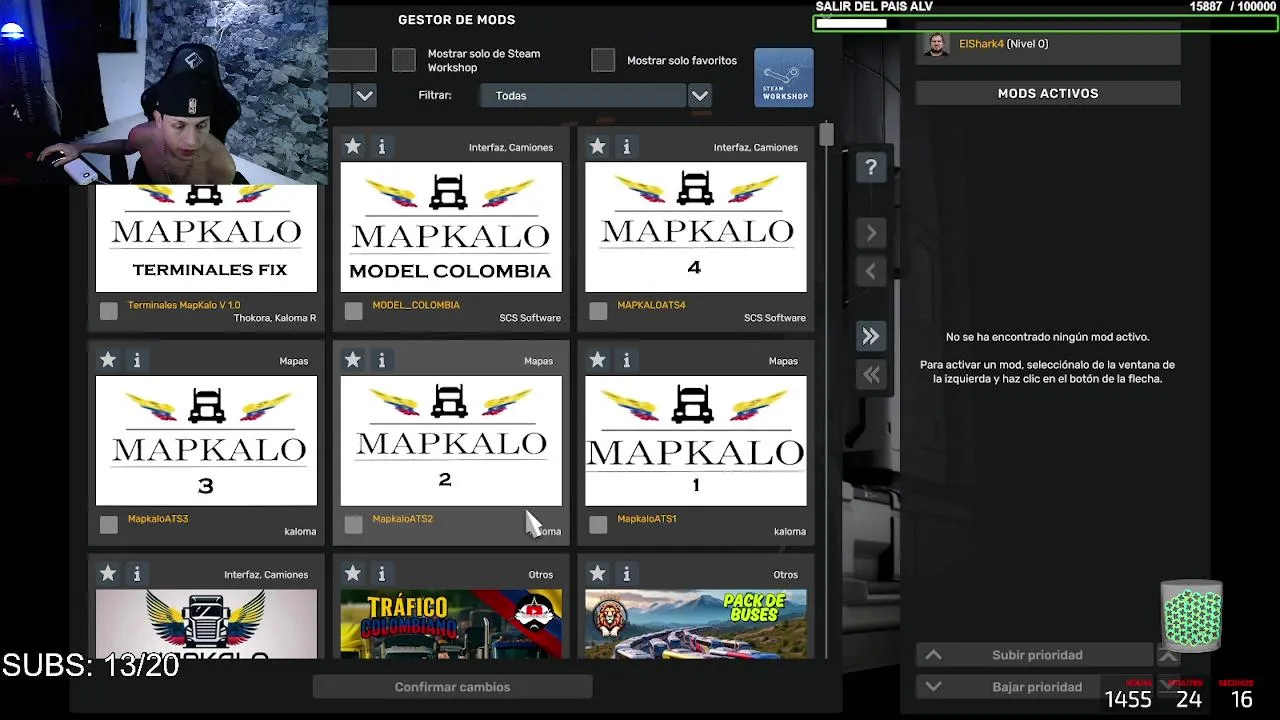
Task: Click the Mods Activos panel header
Action: pyautogui.click(x=1048, y=93)
